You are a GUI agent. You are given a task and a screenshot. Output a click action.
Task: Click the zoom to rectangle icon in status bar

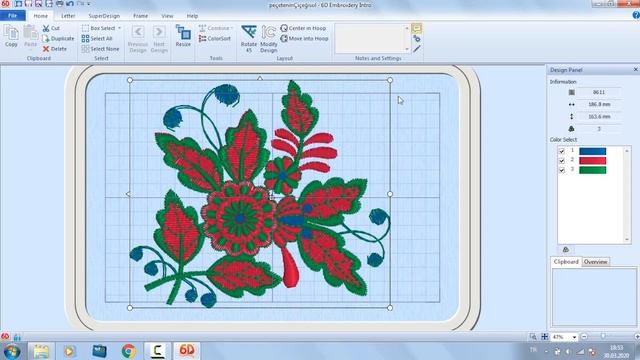click(x=533, y=337)
